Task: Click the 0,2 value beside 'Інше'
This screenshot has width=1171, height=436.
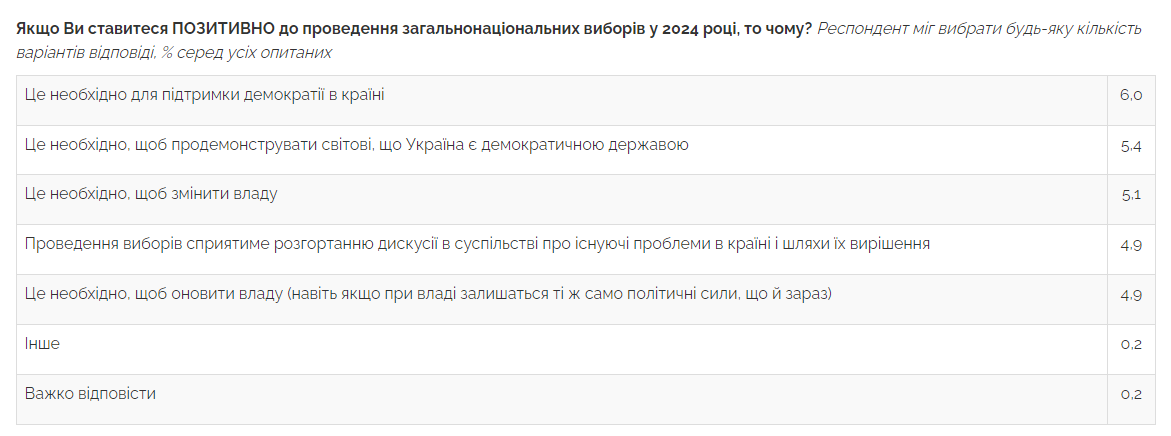Action: pos(1131,345)
